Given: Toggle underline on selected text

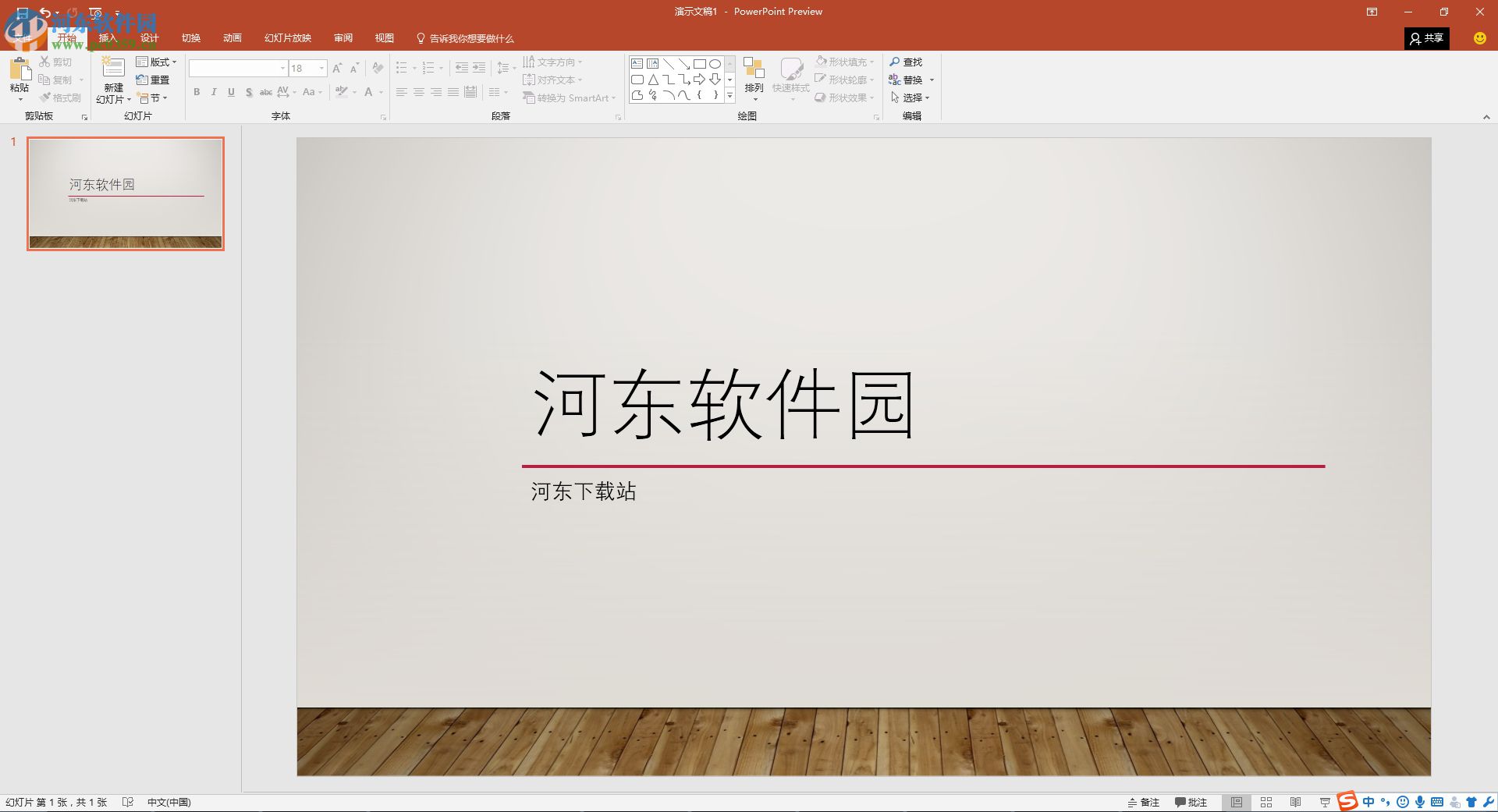Looking at the screenshot, I should [231, 92].
